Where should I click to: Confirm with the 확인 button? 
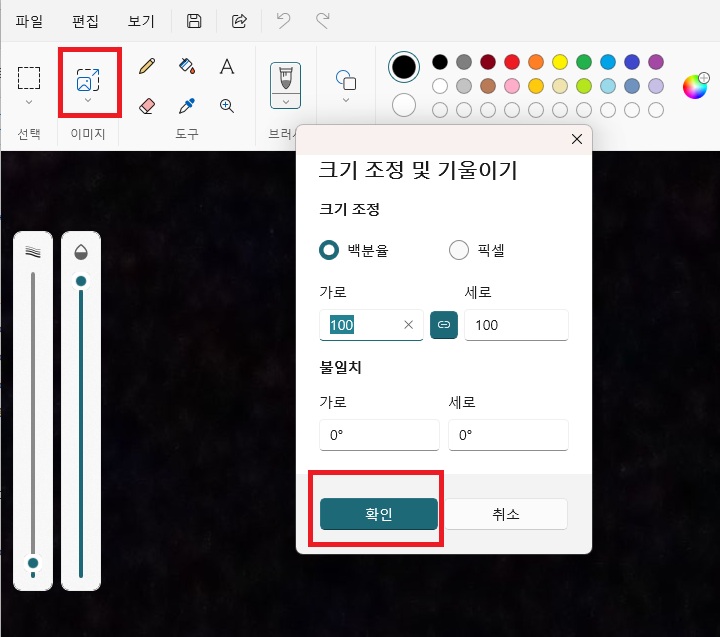(379, 514)
